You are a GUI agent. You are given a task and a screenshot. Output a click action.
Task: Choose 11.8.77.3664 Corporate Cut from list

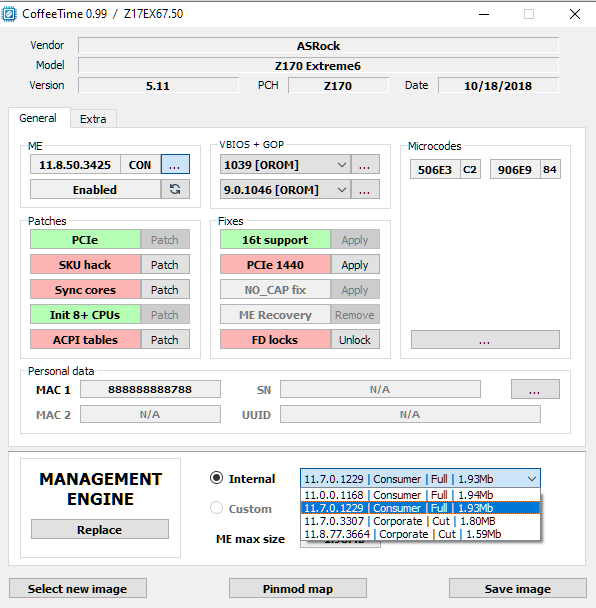[420, 534]
